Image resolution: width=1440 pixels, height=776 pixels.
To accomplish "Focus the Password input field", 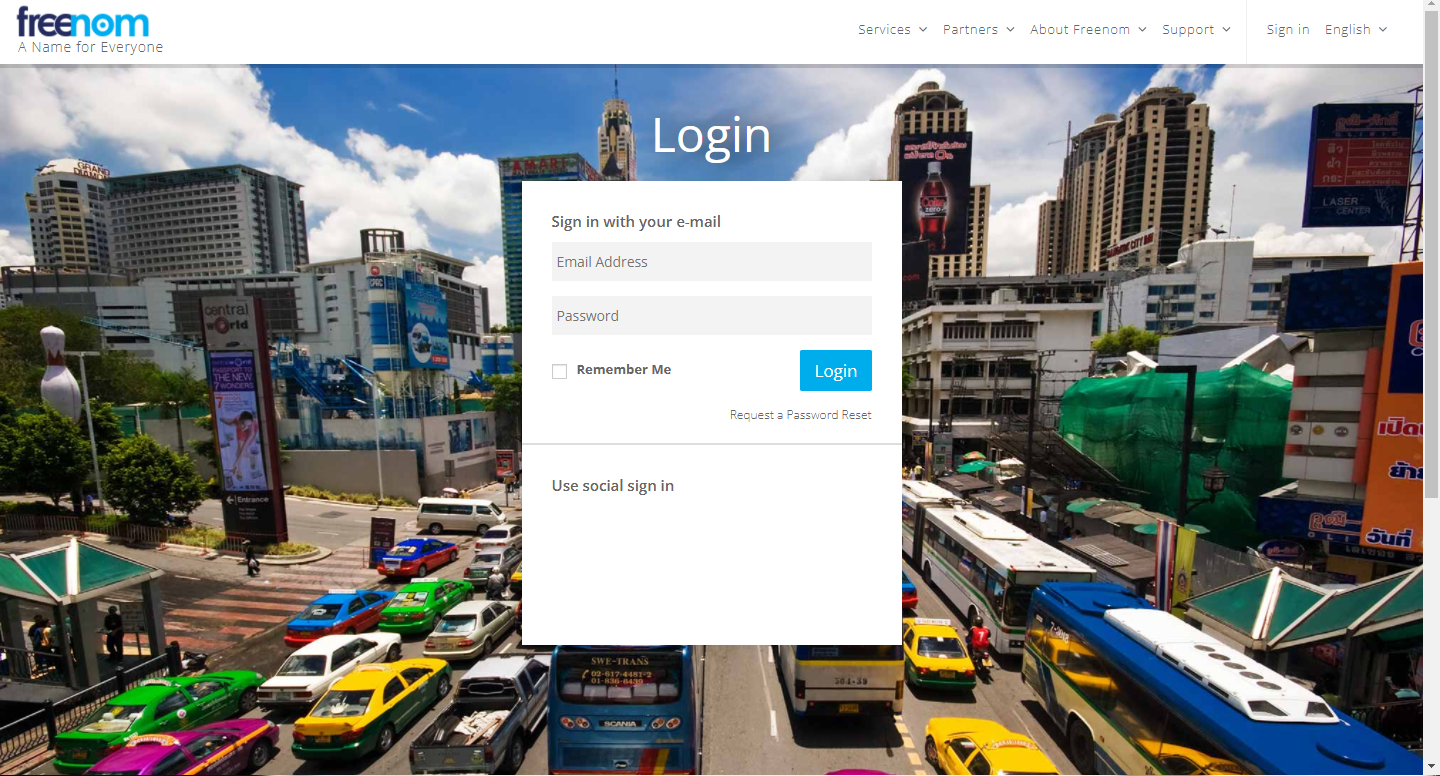I will (711, 316).
